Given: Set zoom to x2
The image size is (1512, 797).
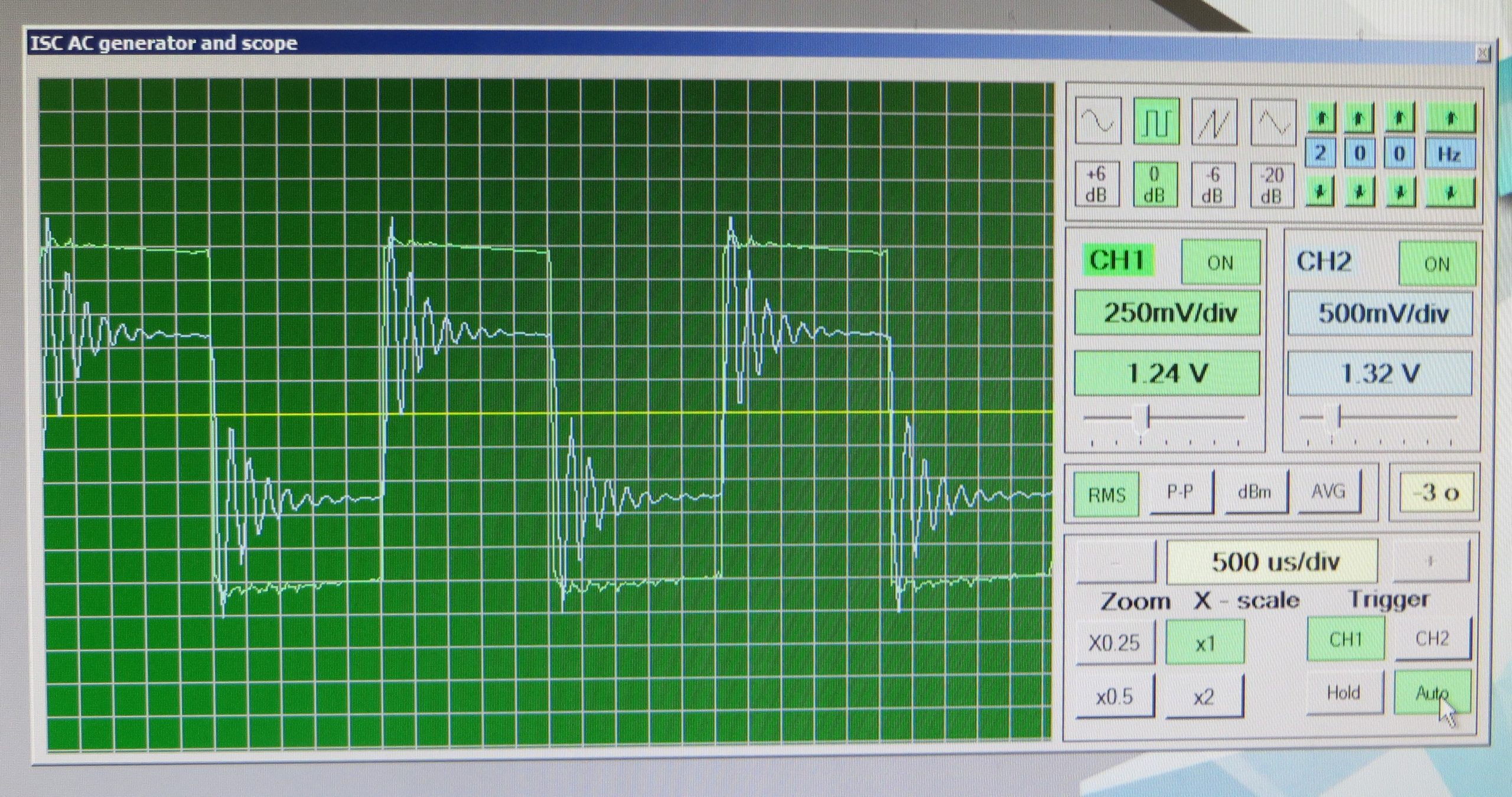Looking at the screenshot, I should [x=1204, y=697].
